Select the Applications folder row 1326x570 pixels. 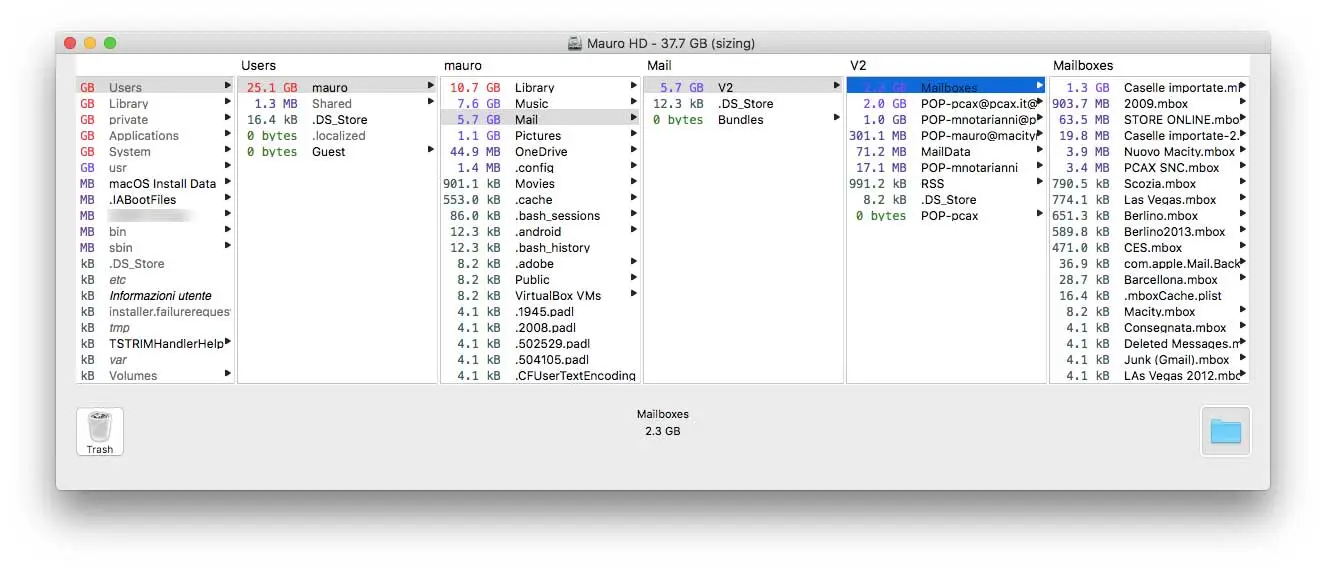(x=155, y=136)
